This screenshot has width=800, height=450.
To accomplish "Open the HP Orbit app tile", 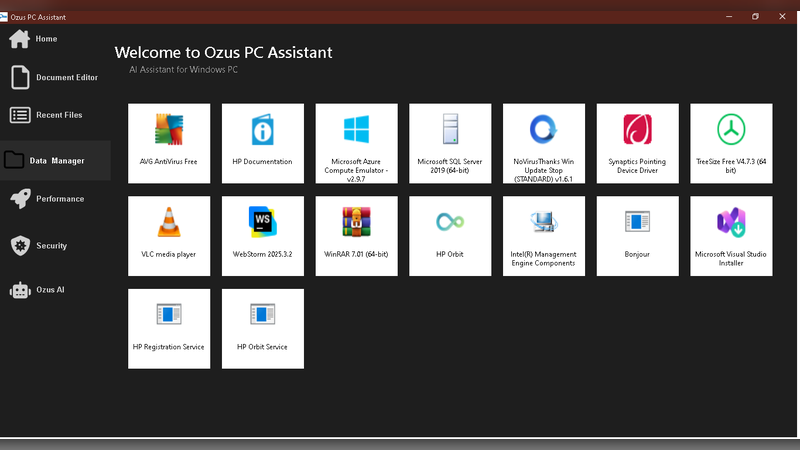I will coord(450,235).
